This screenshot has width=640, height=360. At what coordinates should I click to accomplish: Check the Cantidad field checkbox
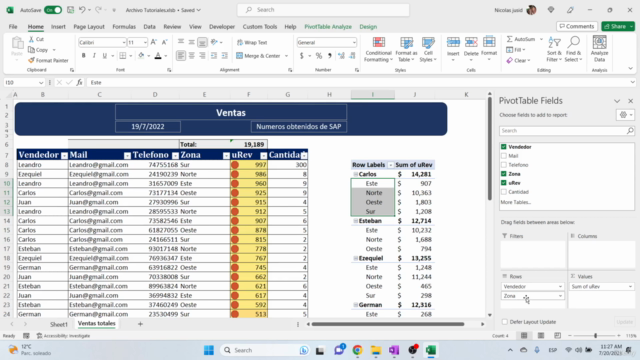[504, 192]
